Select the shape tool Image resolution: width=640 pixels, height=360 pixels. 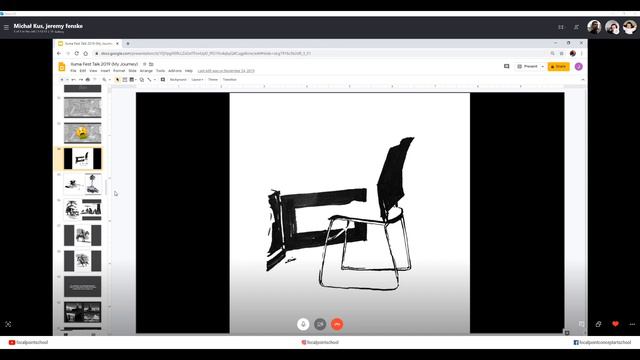click(x=142, y=80)
